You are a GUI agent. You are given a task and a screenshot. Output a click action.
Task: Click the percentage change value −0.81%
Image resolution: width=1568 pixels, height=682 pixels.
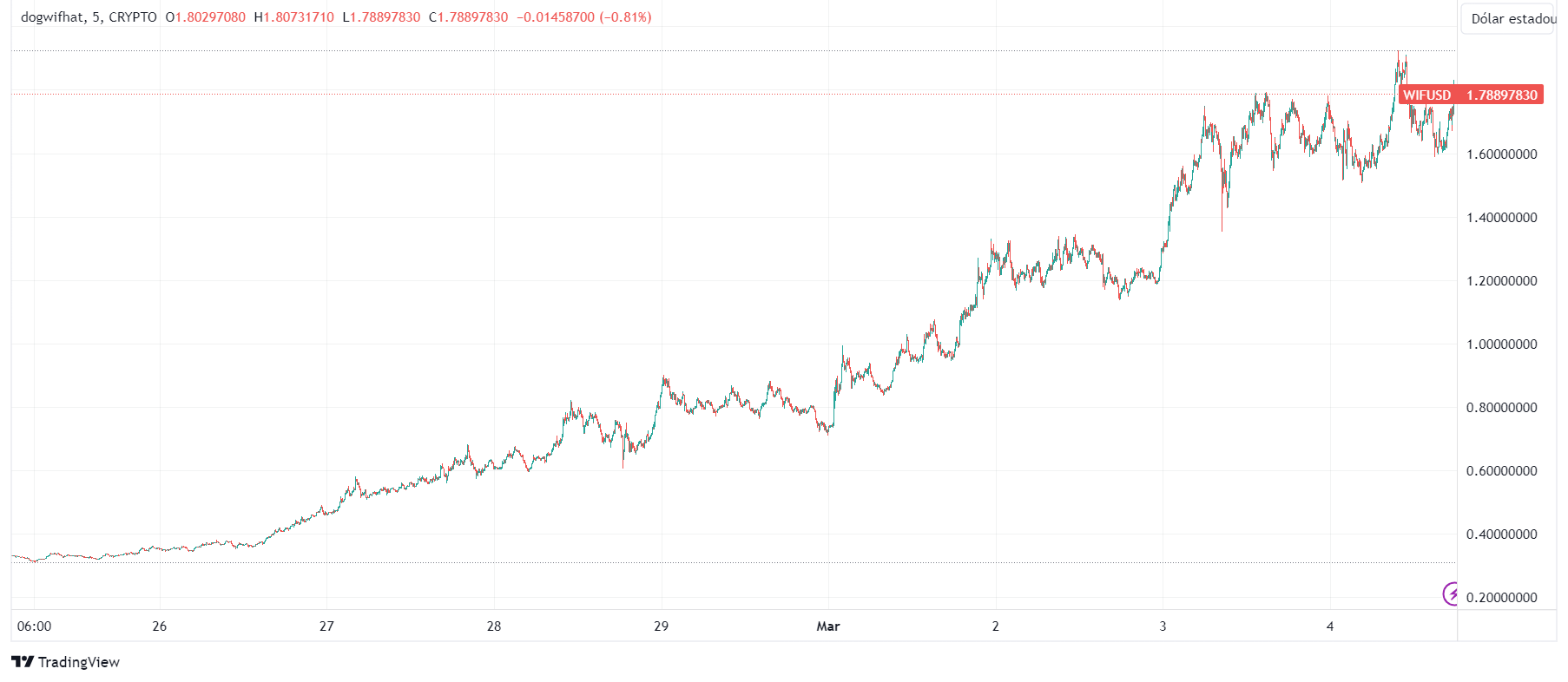625,17
